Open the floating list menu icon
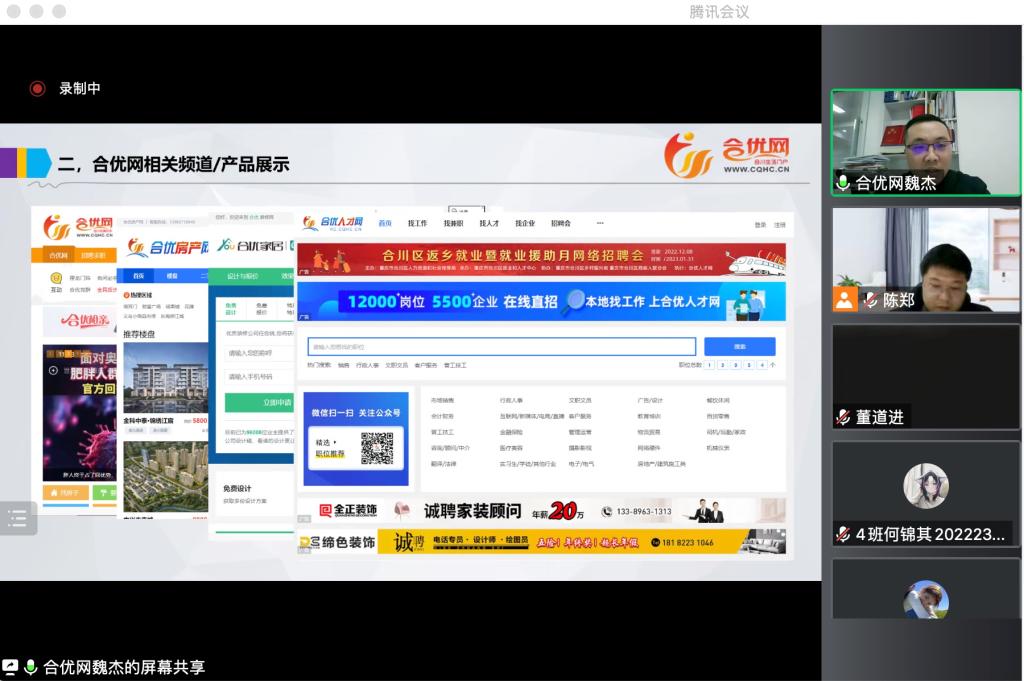Viewport: 1024px width, 681px height. point(18,519)
